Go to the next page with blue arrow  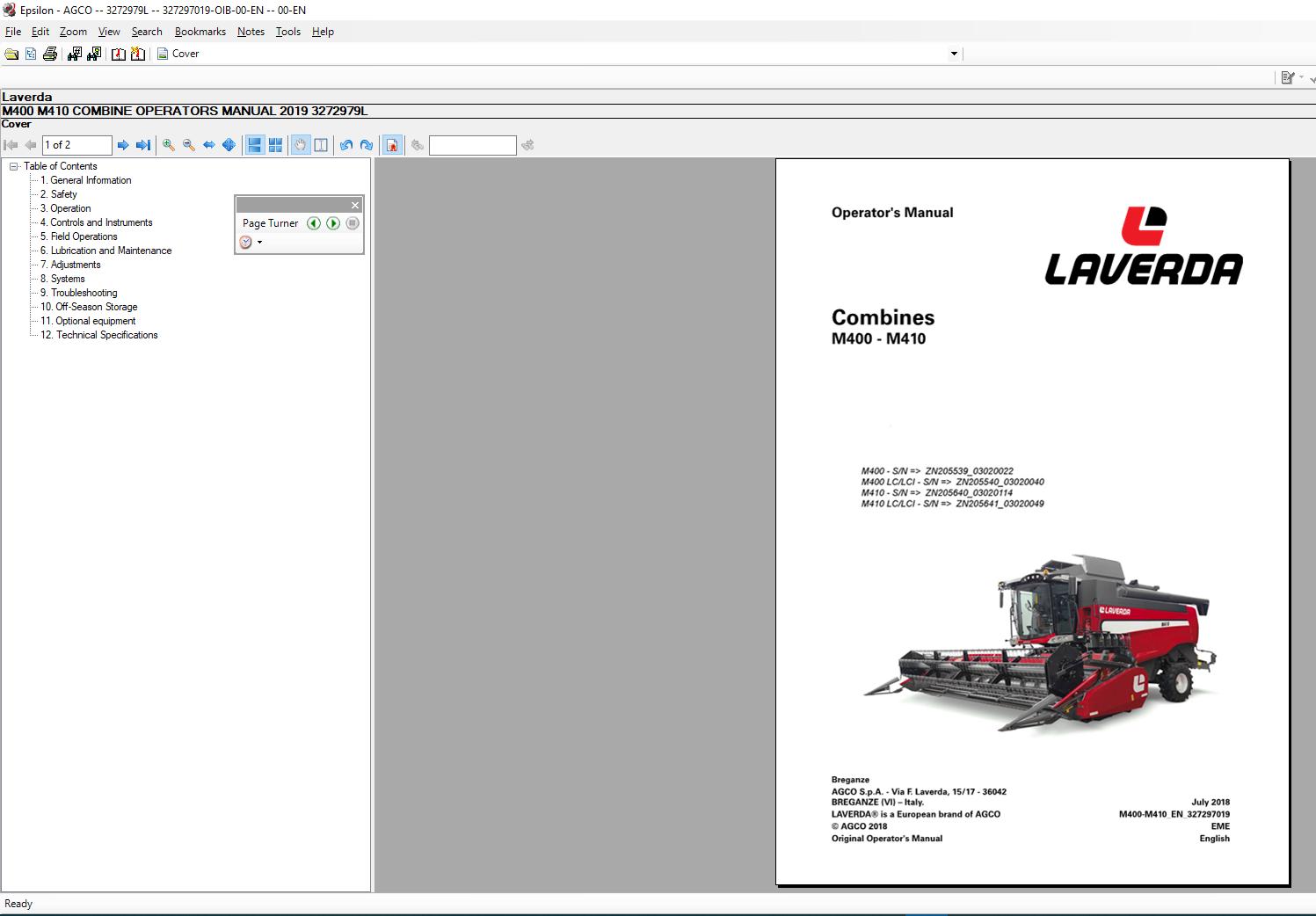click(x=123, y=145)
